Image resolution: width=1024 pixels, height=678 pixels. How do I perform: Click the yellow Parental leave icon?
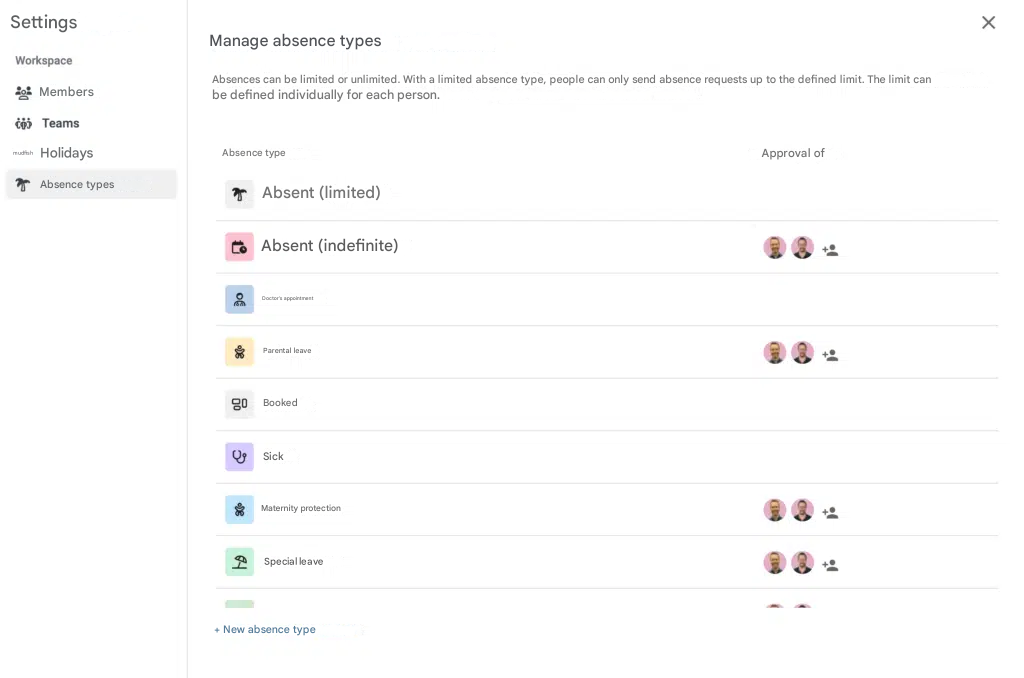click(239, 352)
